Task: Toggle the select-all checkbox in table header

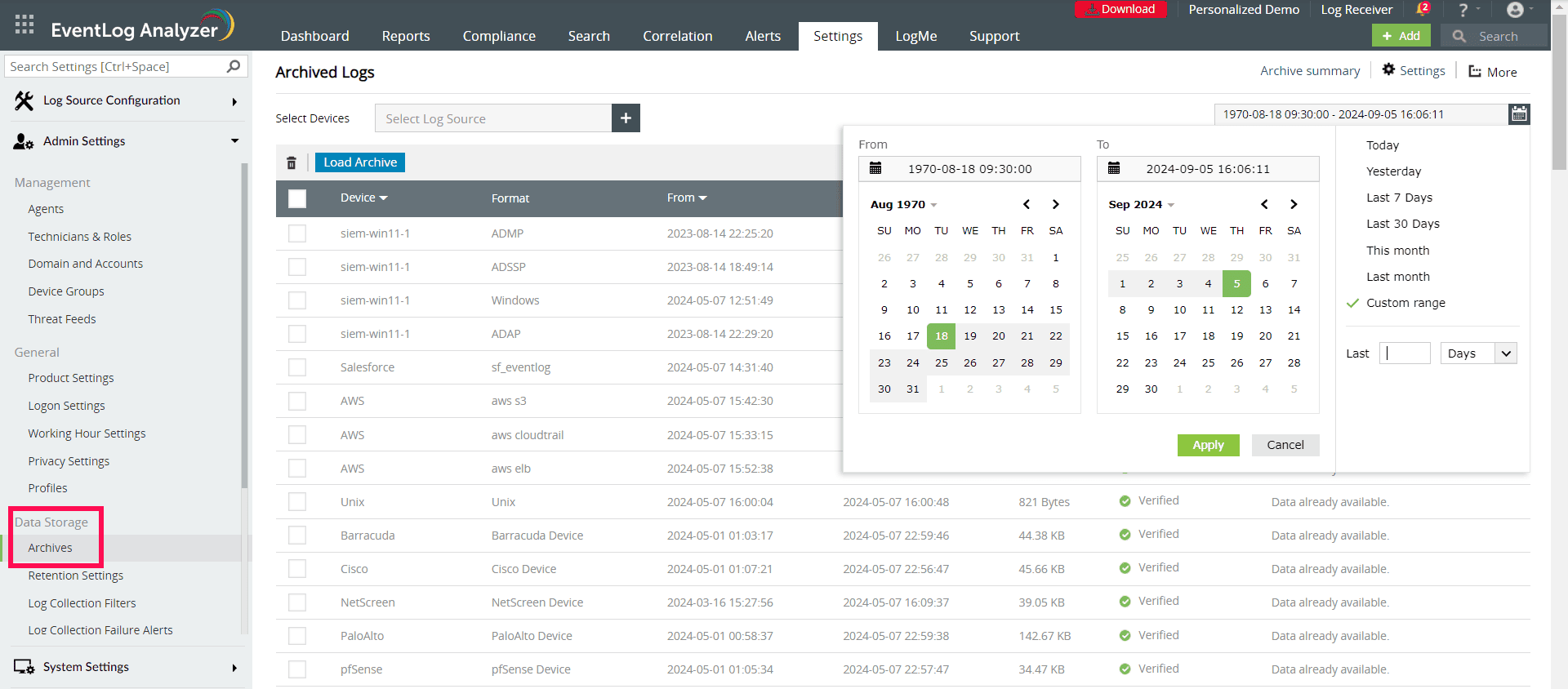Action: (x=297, y=198)
